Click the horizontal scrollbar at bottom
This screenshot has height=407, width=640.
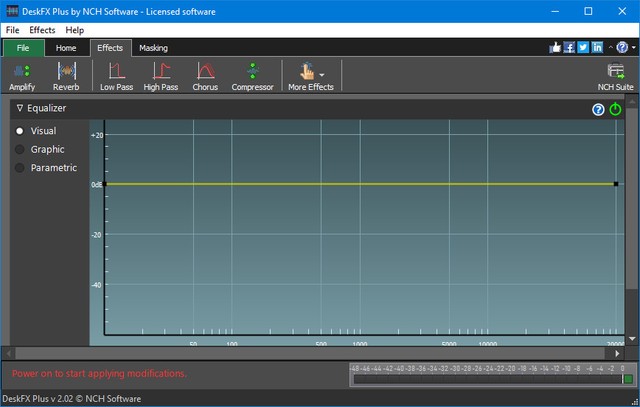click(x=320, y=353)
